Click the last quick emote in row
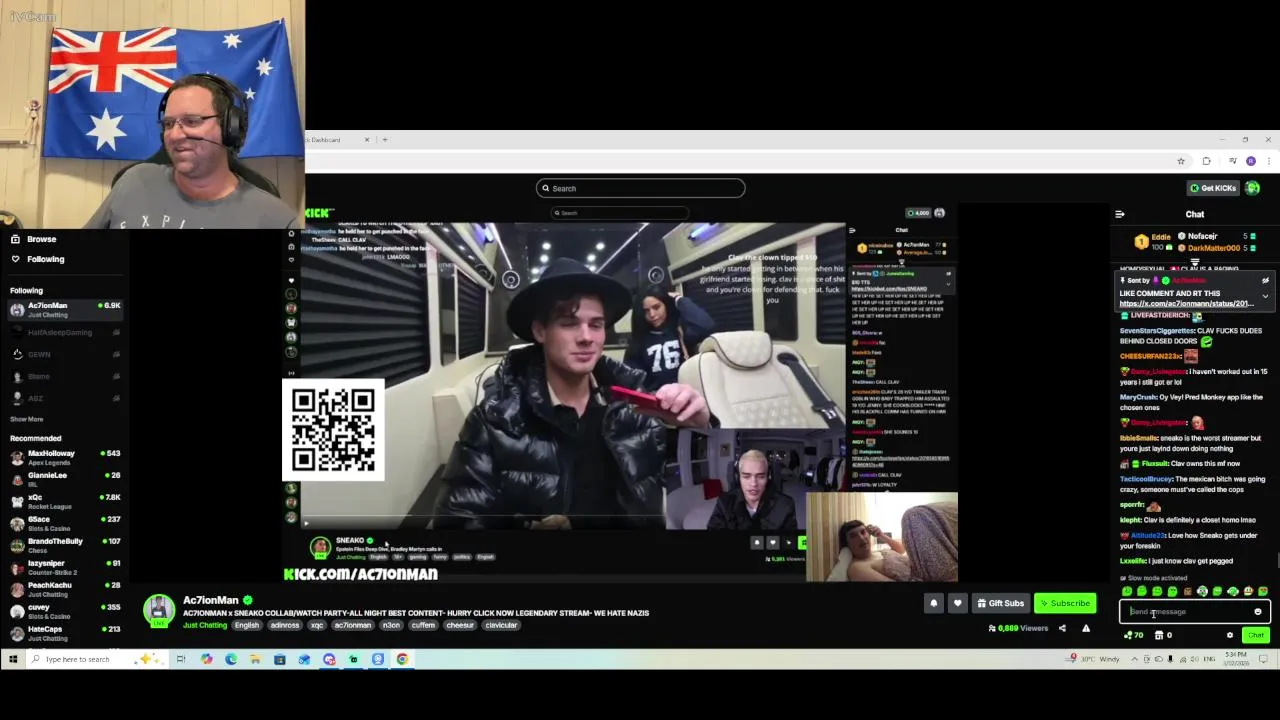The height and width of the screenshot is (720, 1280). click(x=1263, y=592)
